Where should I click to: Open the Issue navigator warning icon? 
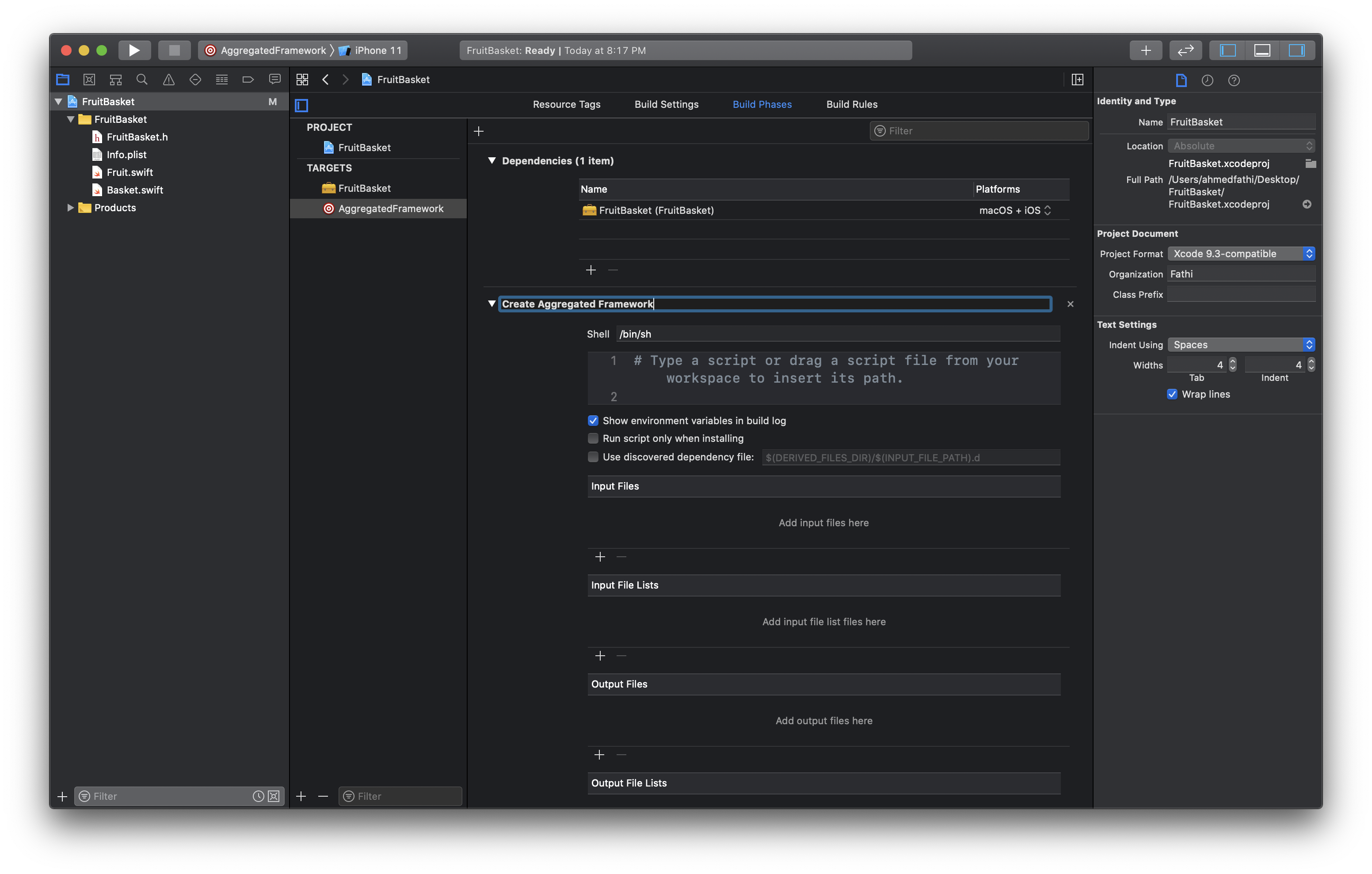tap(169, 79)
